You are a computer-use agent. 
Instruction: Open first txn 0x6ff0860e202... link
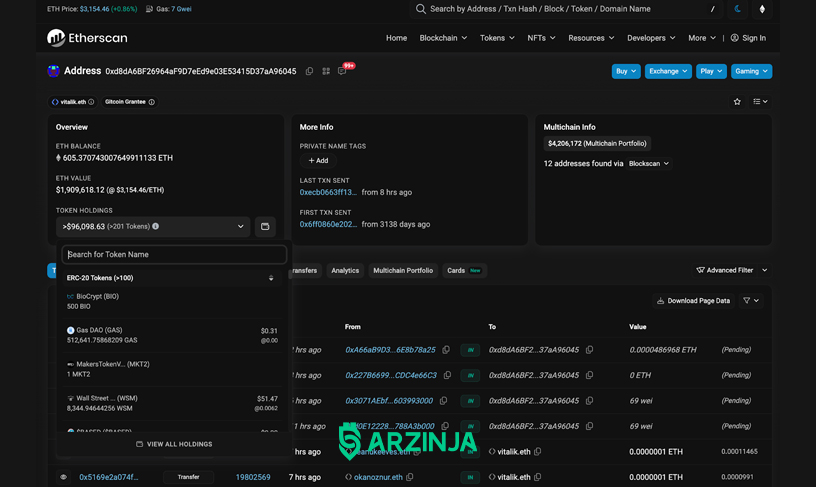click(x=328, y=224)
